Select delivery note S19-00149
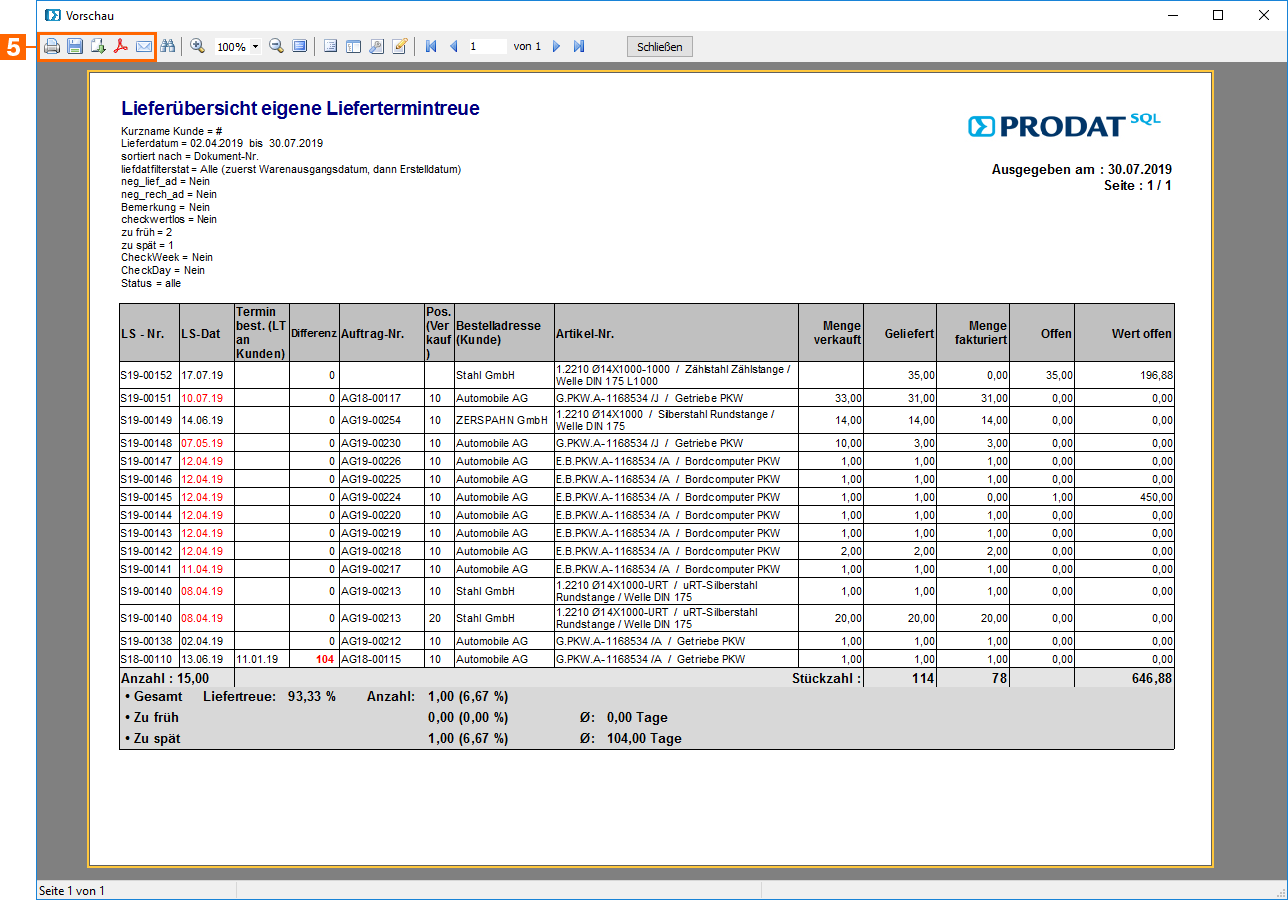 147,420
